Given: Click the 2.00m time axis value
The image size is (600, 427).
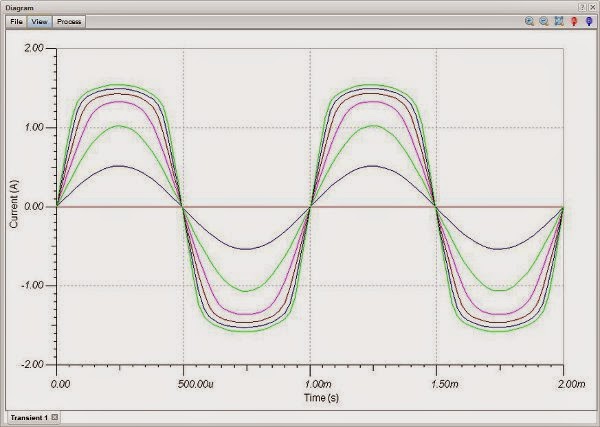Looking at the screenshot, I should coord(572,384).
